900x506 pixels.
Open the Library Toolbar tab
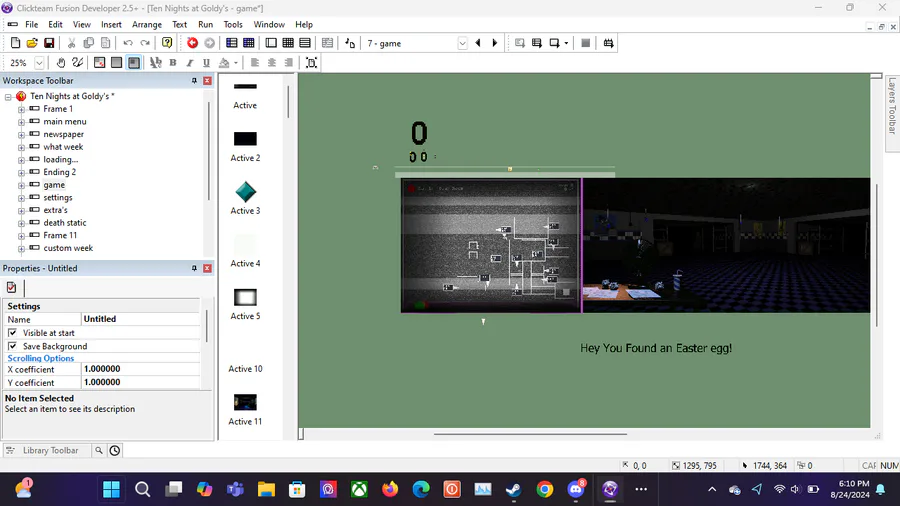coord(46,450)
